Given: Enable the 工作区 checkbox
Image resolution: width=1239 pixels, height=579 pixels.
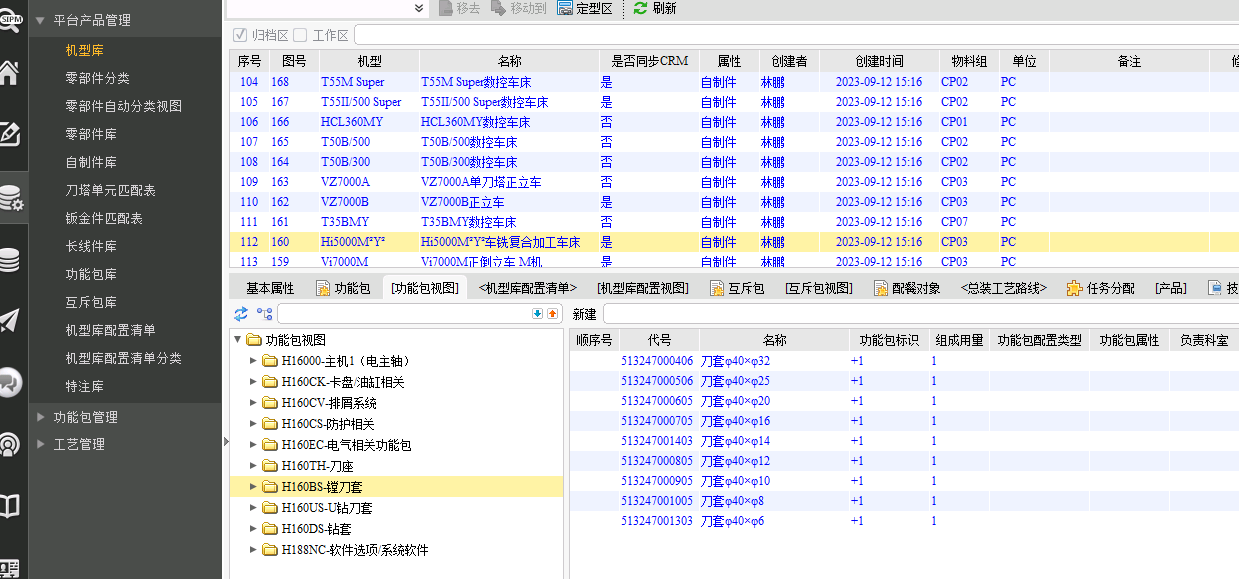Looking at the screenshot, I should pos(300,35).
